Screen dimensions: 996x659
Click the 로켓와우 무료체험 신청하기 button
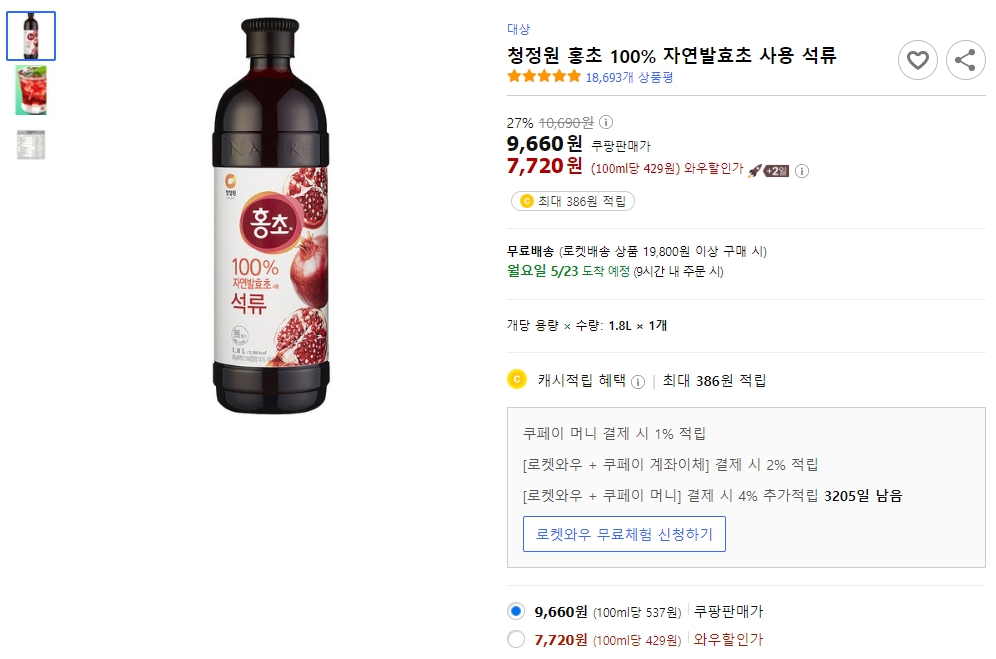[624, 534]
